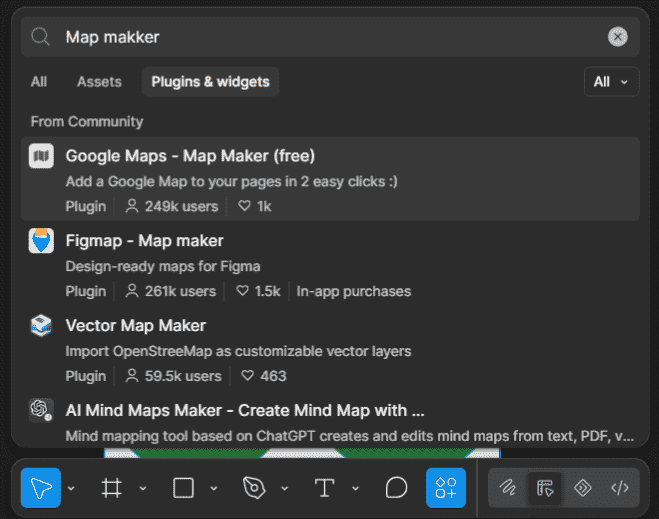Clear the search field text

click(x=618, y=37)
